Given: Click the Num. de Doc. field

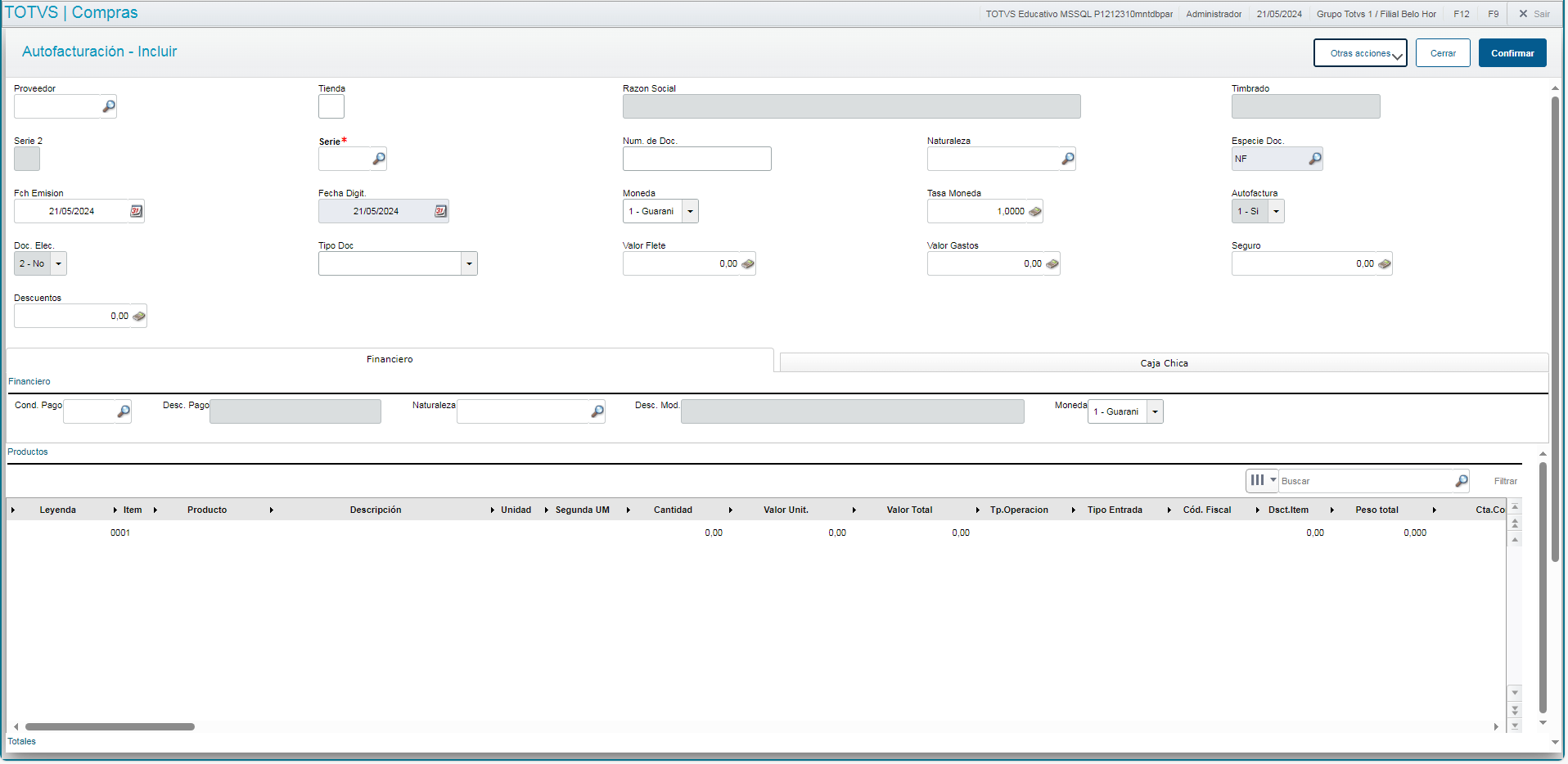Looking at the screenshot, I should coord(697,159).
